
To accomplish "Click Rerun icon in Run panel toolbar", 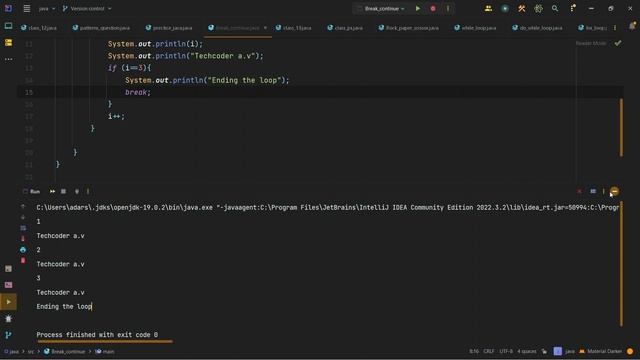I will [x=52, y=191].
